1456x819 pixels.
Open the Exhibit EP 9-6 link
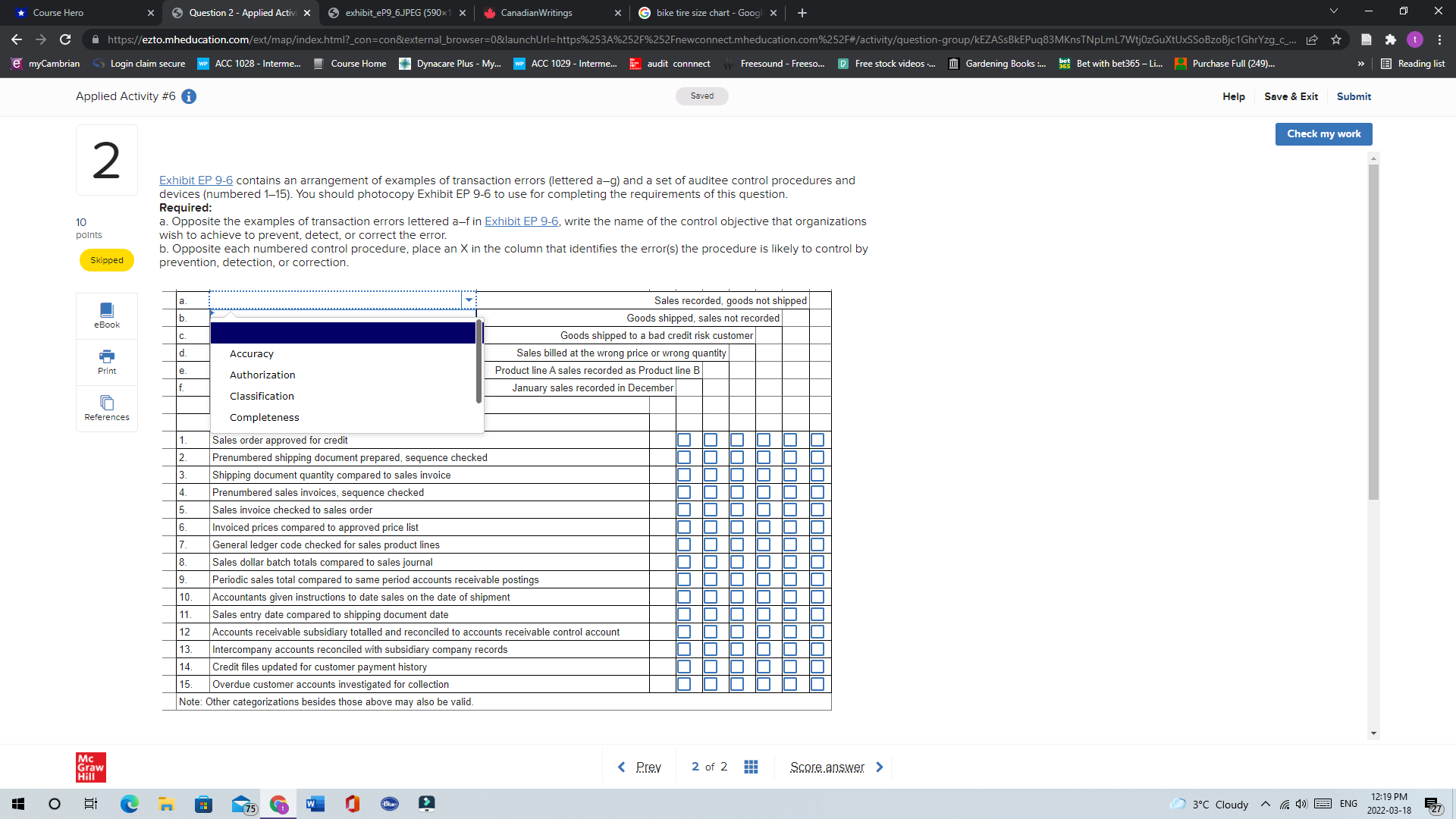(x=195, y=180)
